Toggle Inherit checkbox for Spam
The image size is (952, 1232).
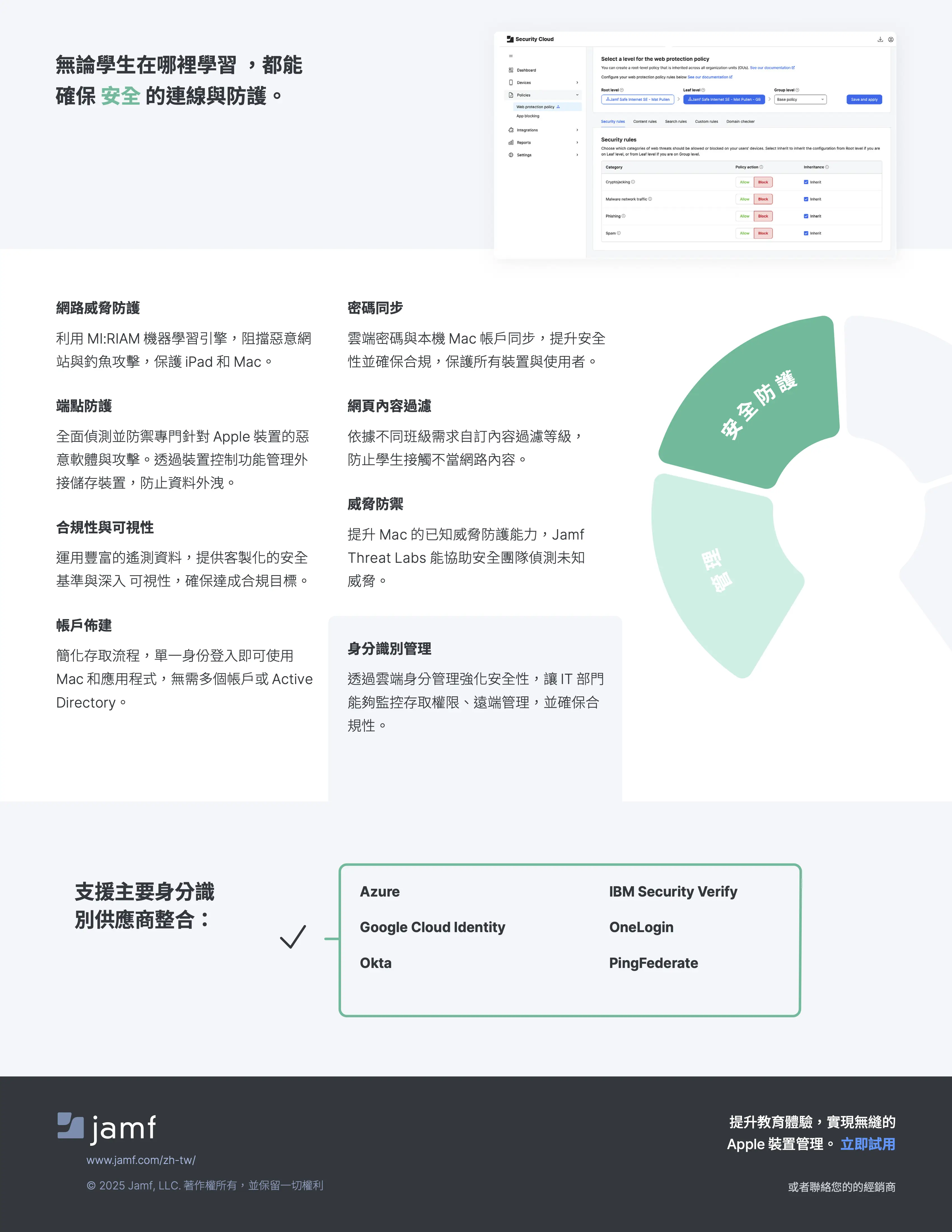tap(806, 233)
